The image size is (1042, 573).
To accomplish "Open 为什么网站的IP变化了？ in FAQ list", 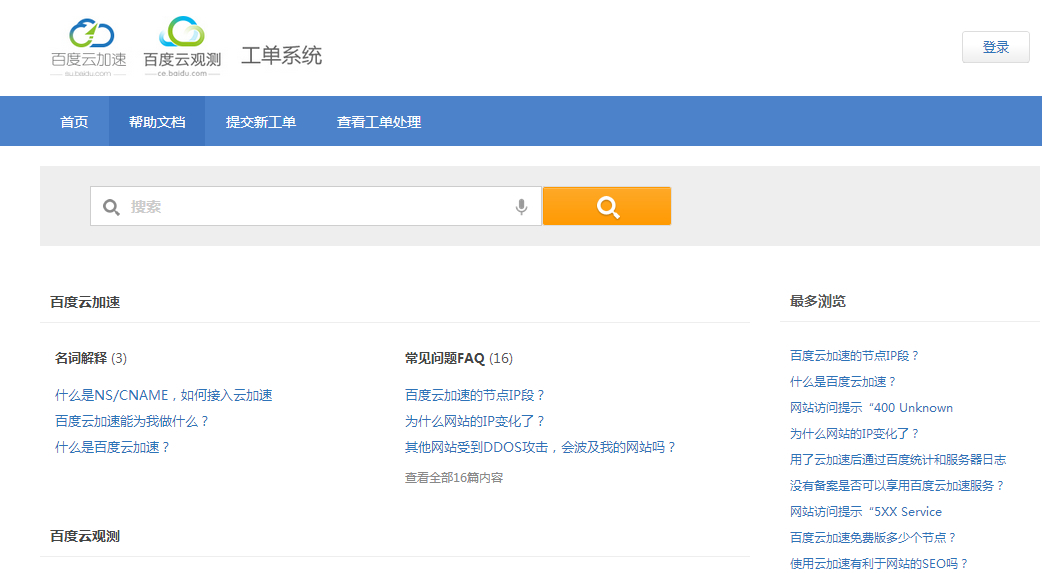I will [x=474, y=421].
